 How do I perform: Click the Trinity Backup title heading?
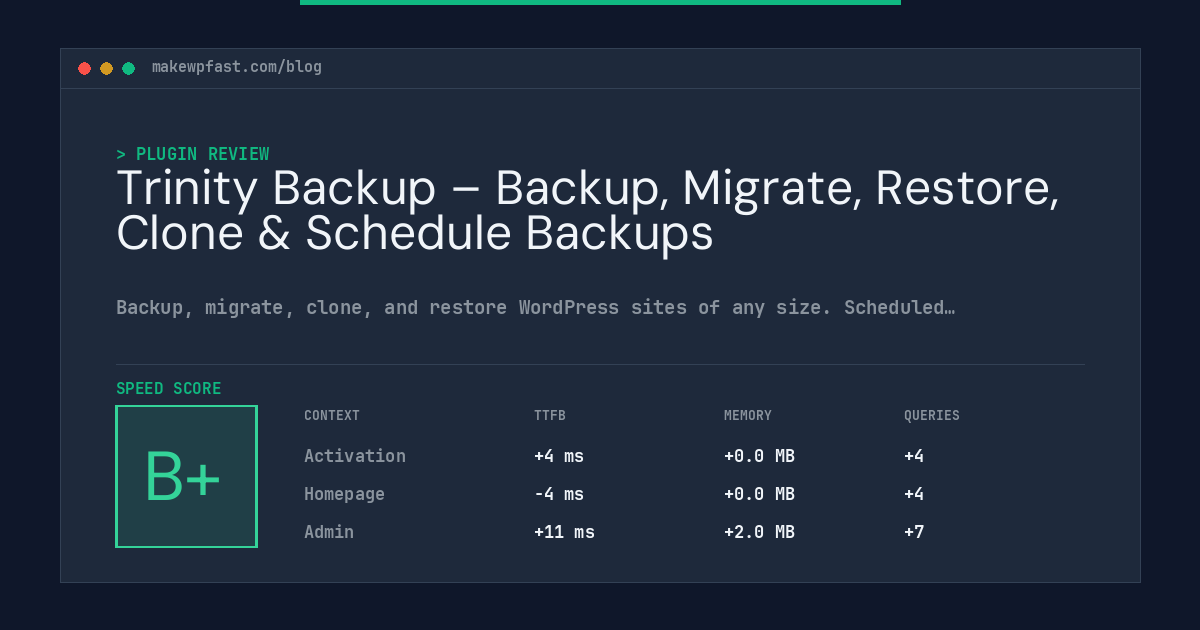(588, 211)
